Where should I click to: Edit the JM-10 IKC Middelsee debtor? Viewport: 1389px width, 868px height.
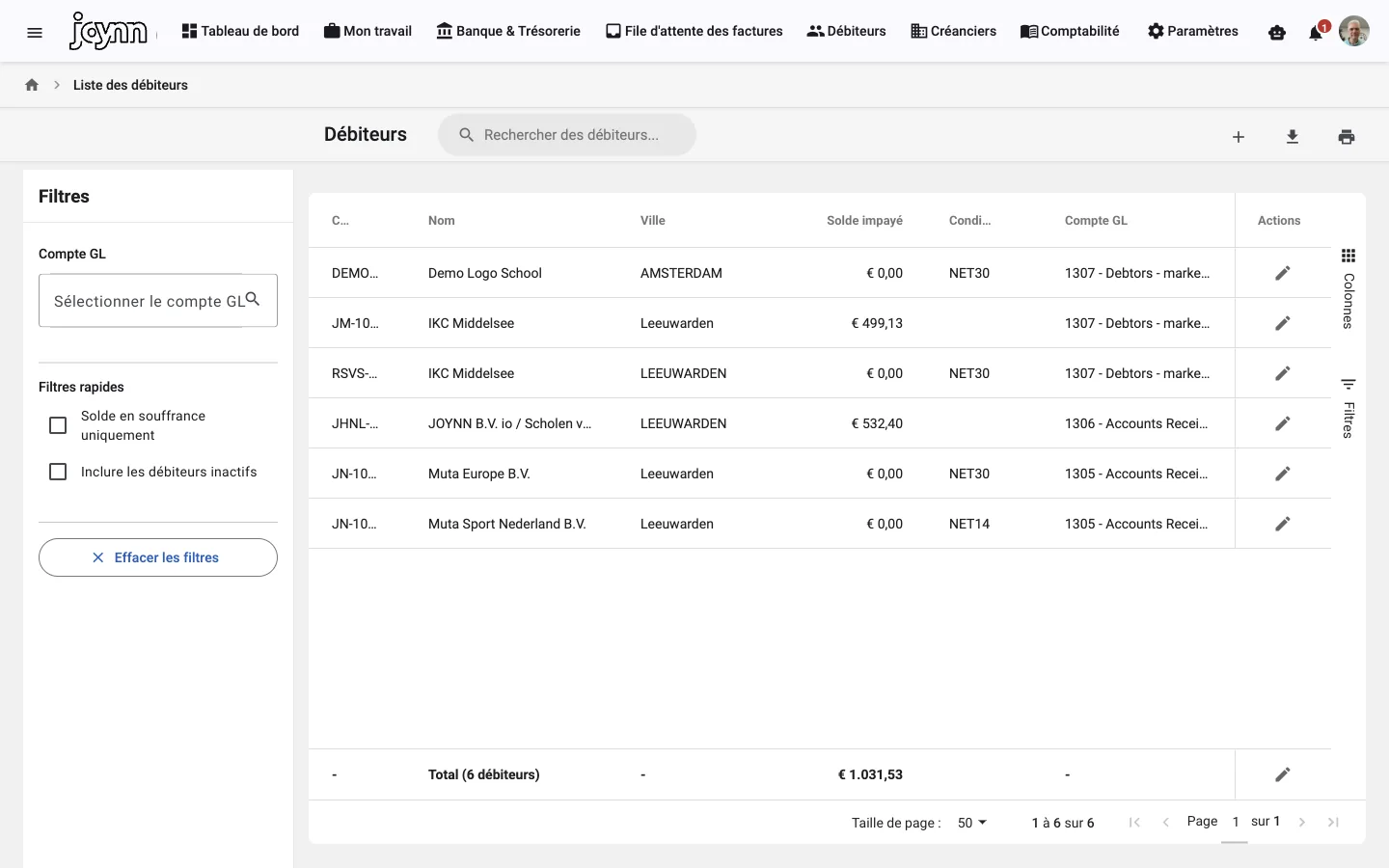point(1283,323)
